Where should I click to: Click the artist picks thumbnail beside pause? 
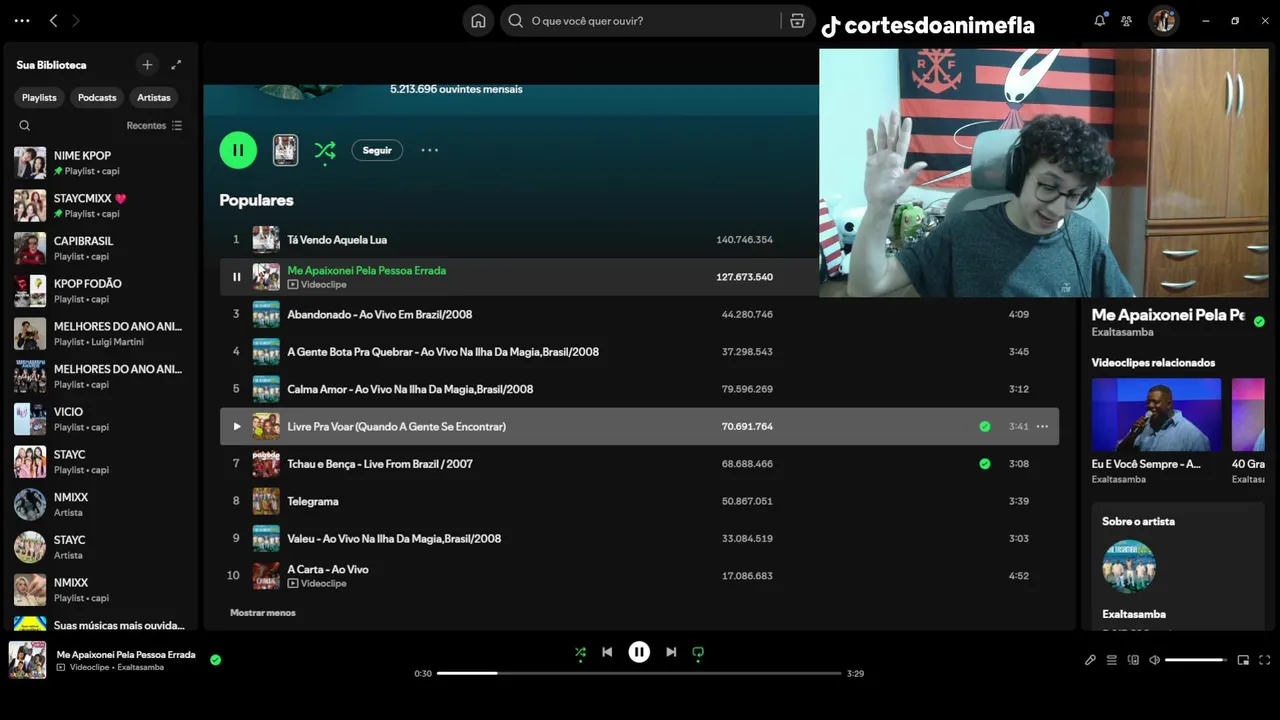click(x=285, y=150)
